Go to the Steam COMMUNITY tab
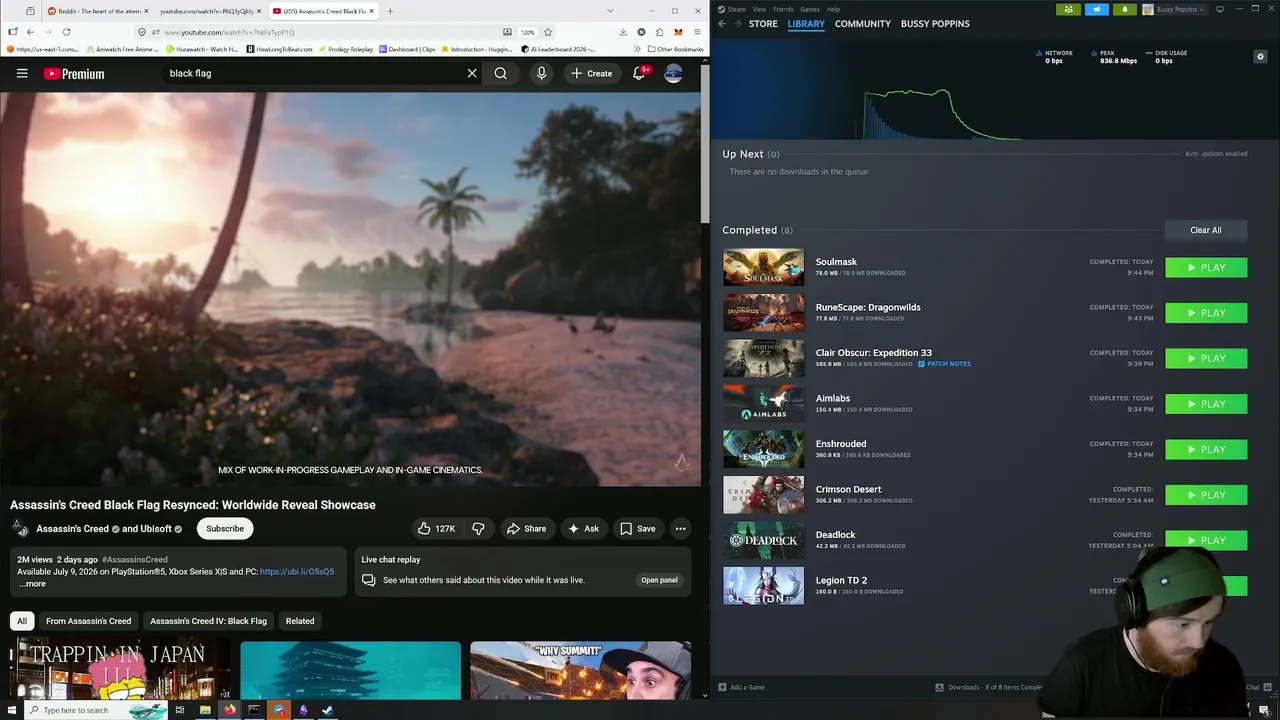The image size is (1280, 720). pos(863,24)
